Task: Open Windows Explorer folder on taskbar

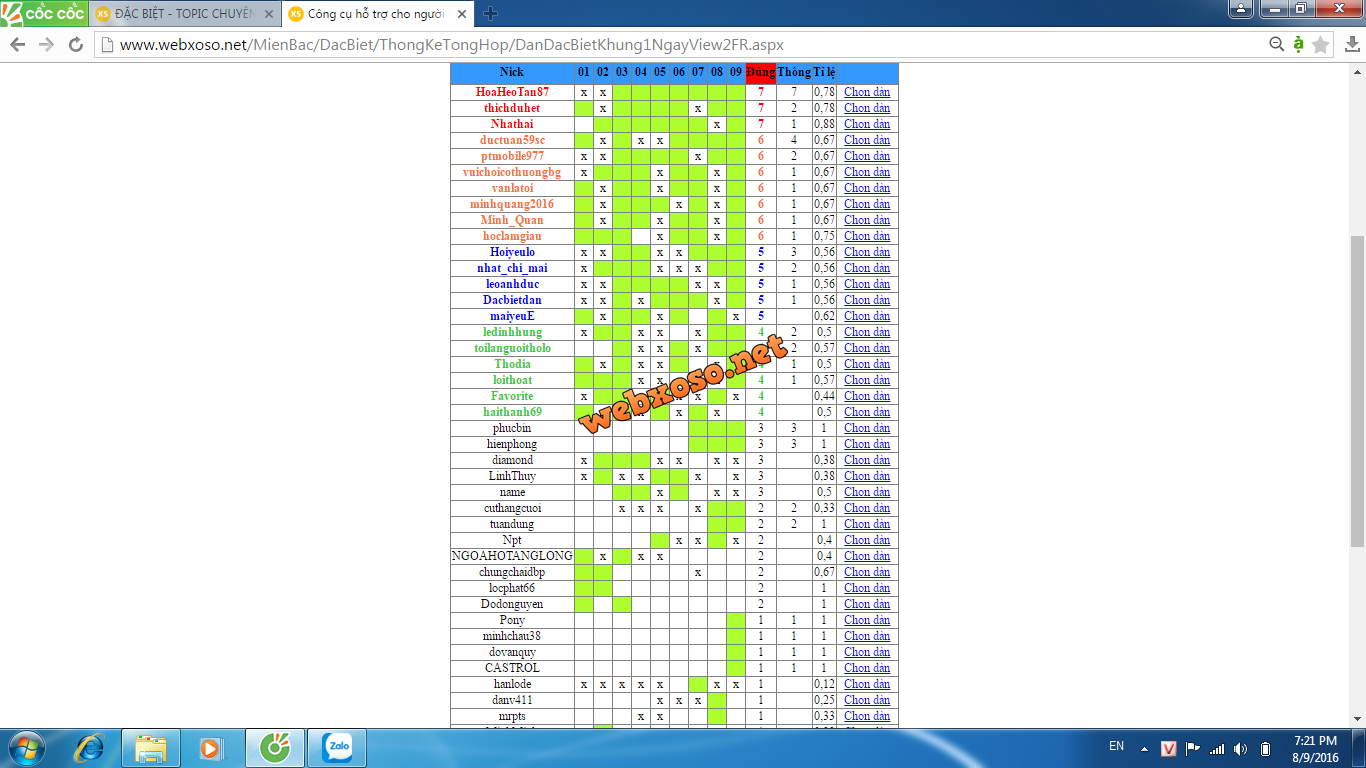Action: 151,748
